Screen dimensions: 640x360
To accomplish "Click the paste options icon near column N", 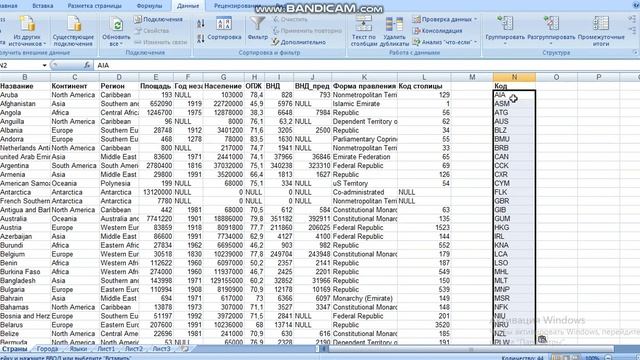I will tap(542, 339).
